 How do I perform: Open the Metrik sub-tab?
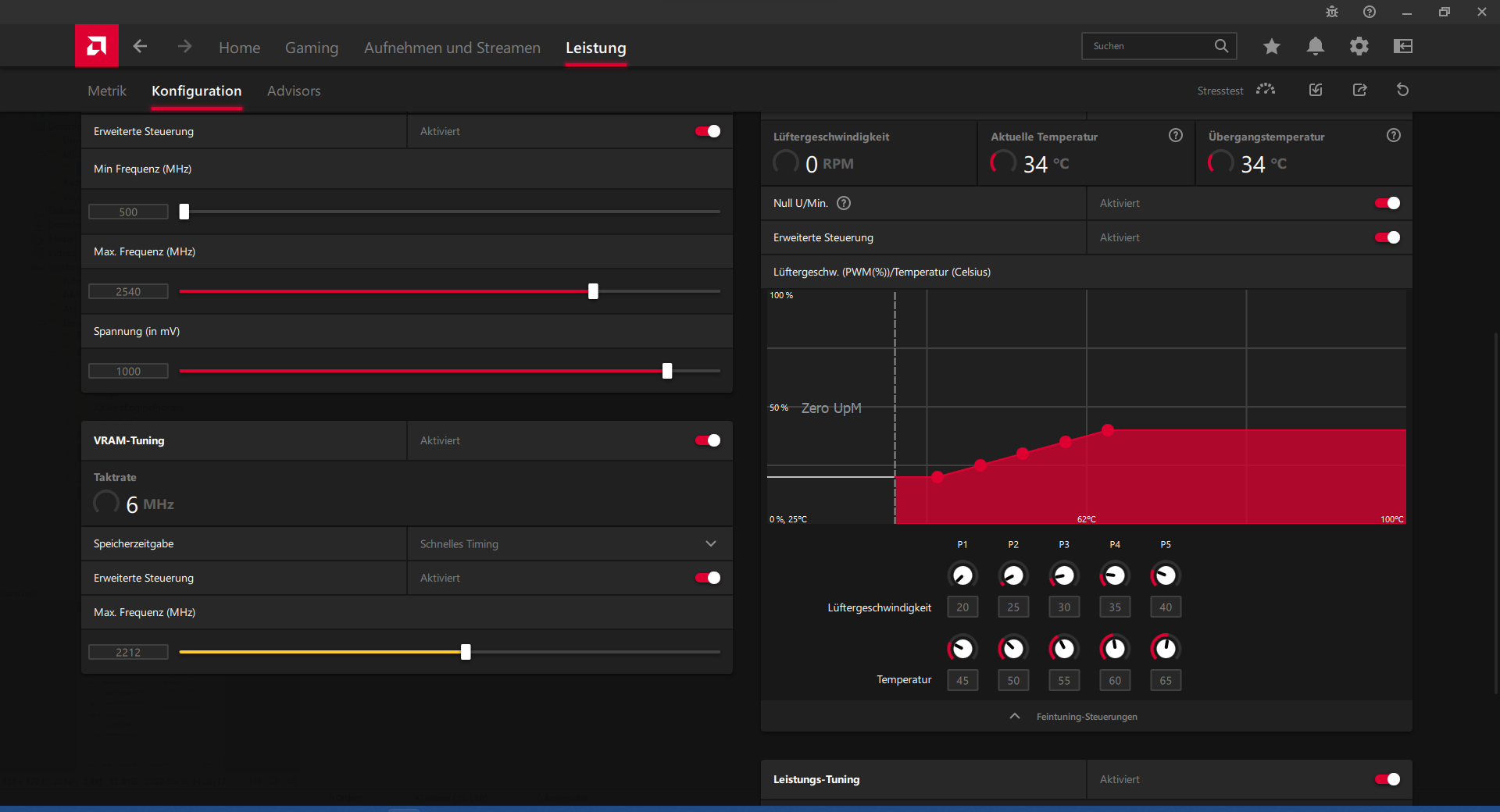[107, 91]
